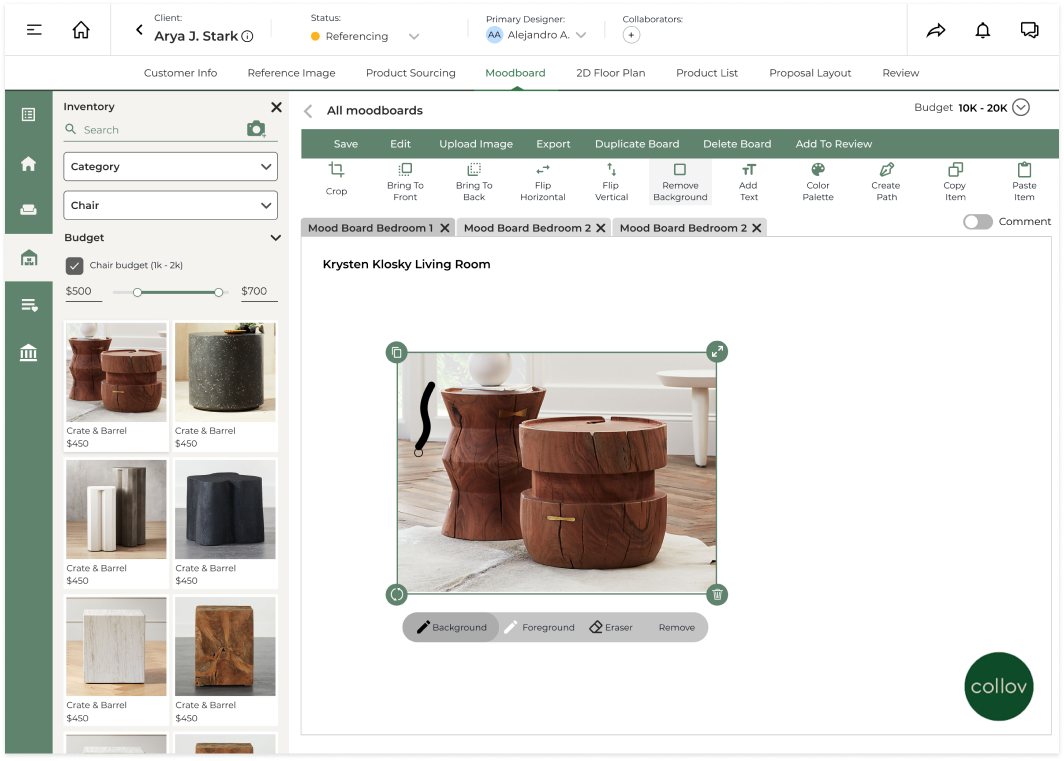Click the share arrow icon

[x=936, y=30]
